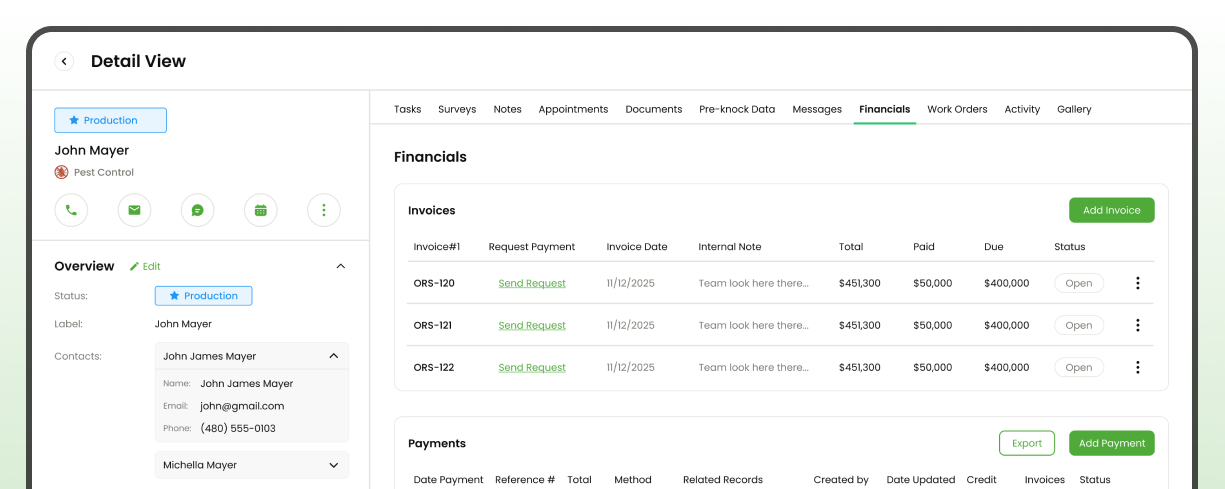This screenshot has height=489, width=1225.
Task: Collapse the Overview section
Action: [341, 266]
